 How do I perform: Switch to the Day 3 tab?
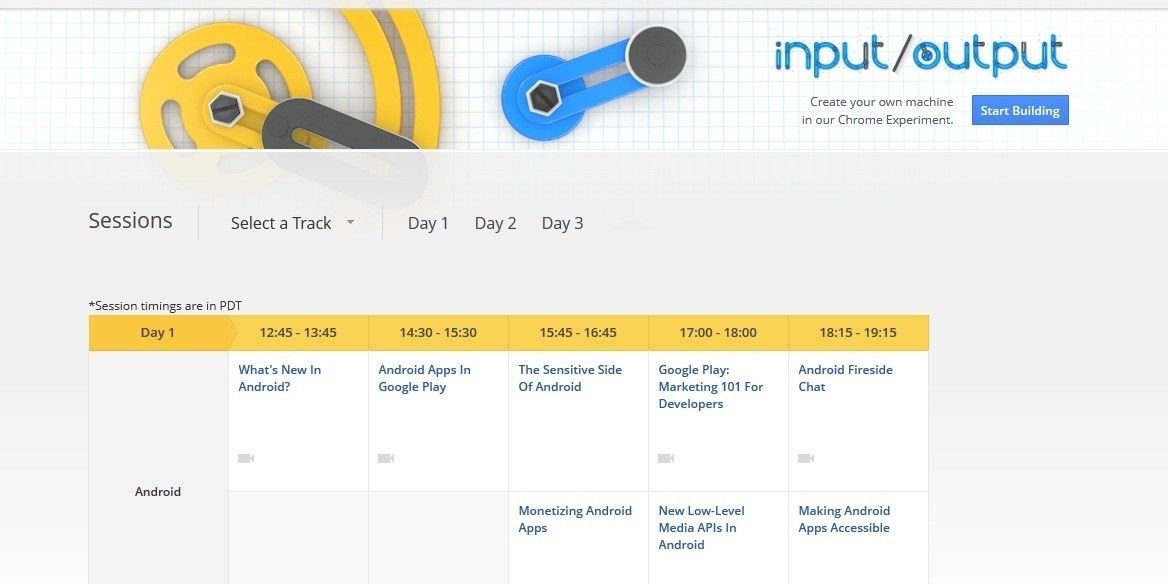[x=562, y=223]
